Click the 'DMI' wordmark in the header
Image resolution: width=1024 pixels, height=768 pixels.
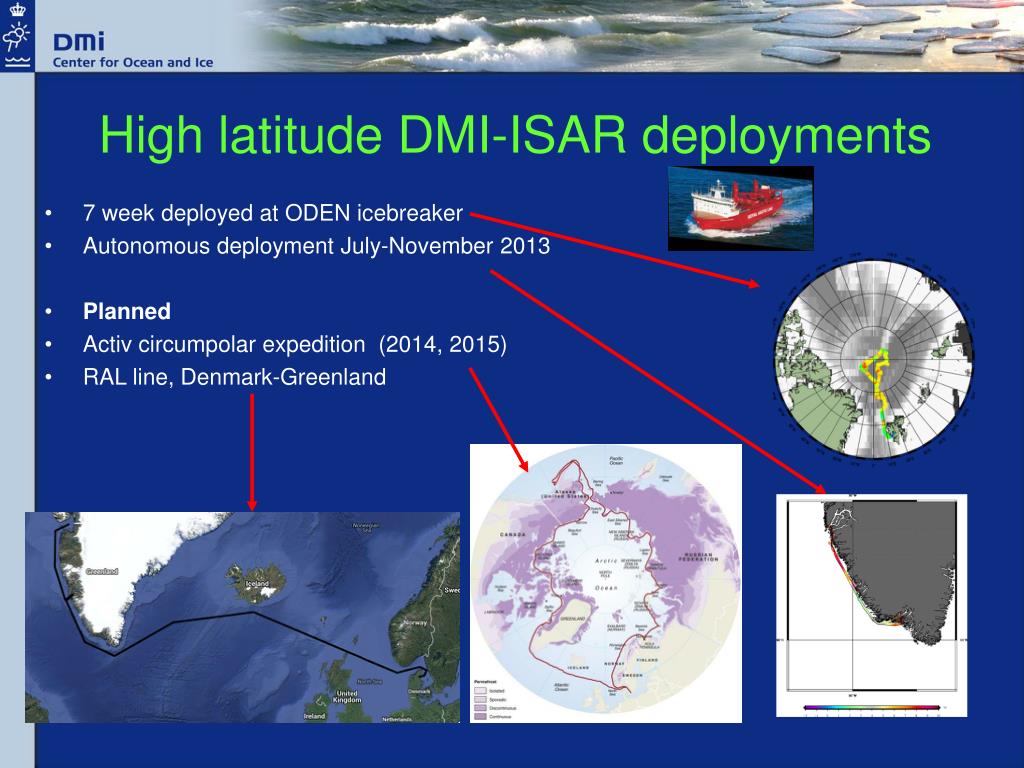78,42
